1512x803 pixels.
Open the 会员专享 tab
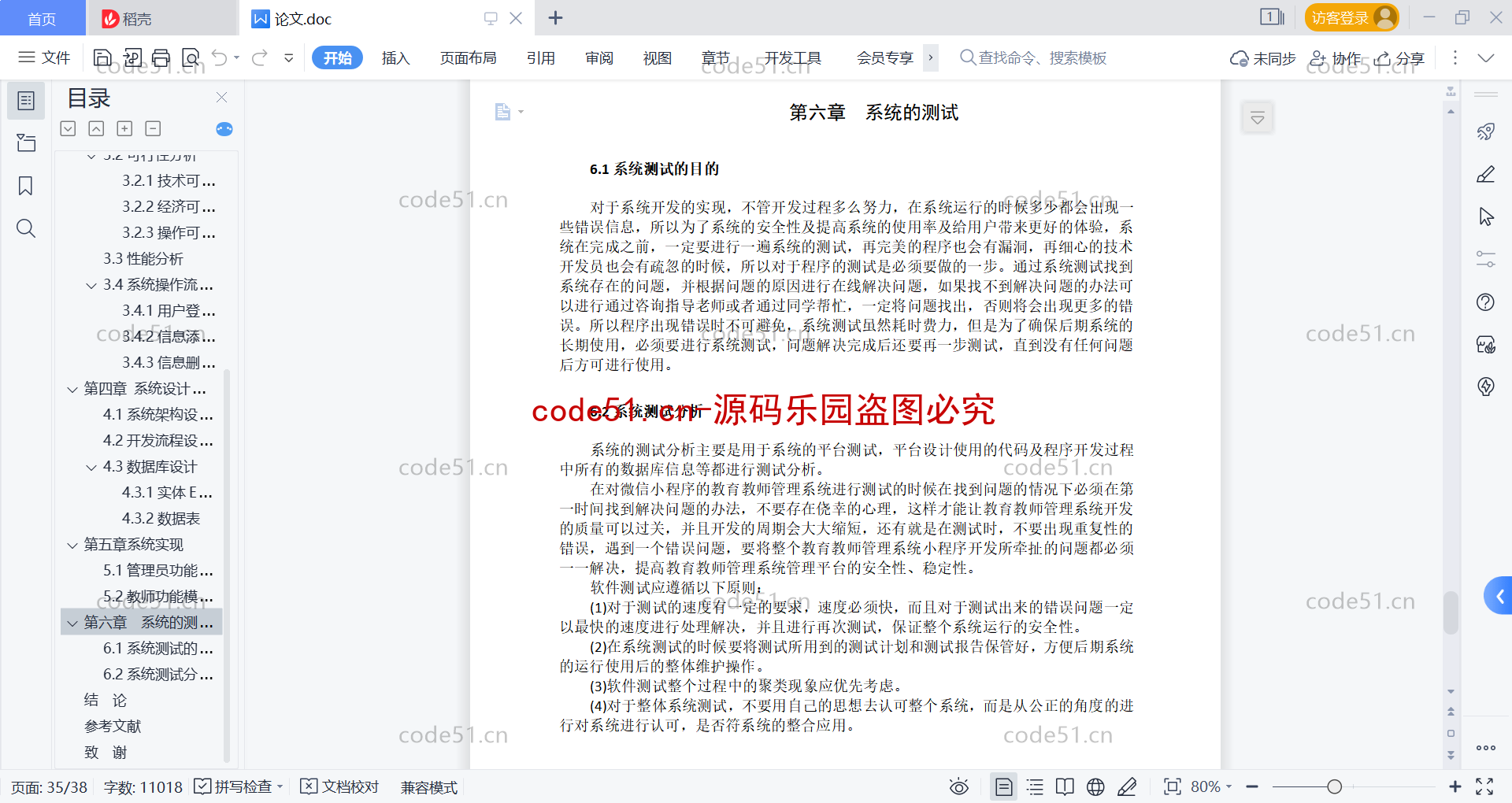click(884, 57)
